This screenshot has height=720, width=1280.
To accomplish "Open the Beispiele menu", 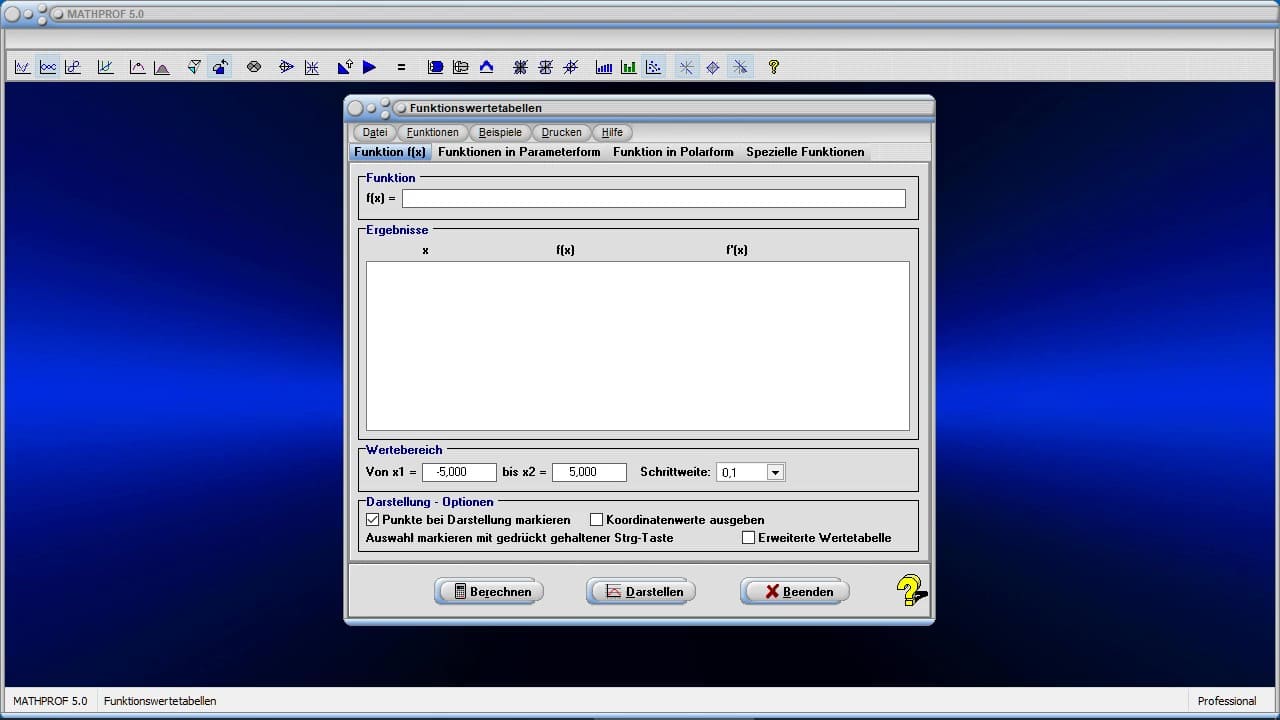I will click(x=500, y=132).
